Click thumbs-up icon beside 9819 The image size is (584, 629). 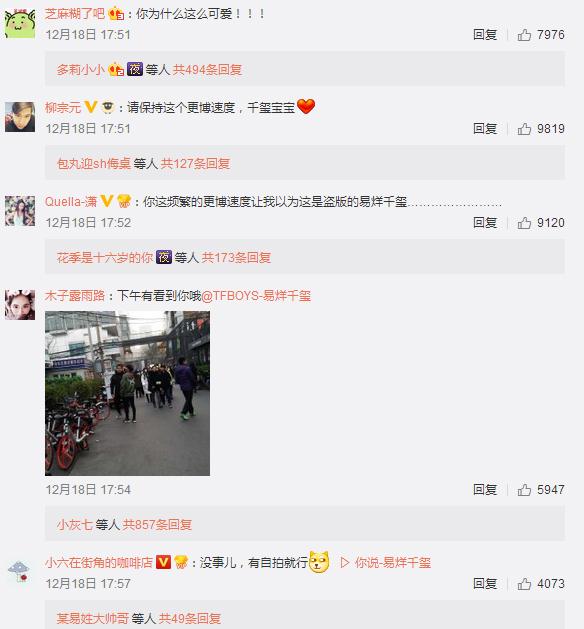click(524, 129)
